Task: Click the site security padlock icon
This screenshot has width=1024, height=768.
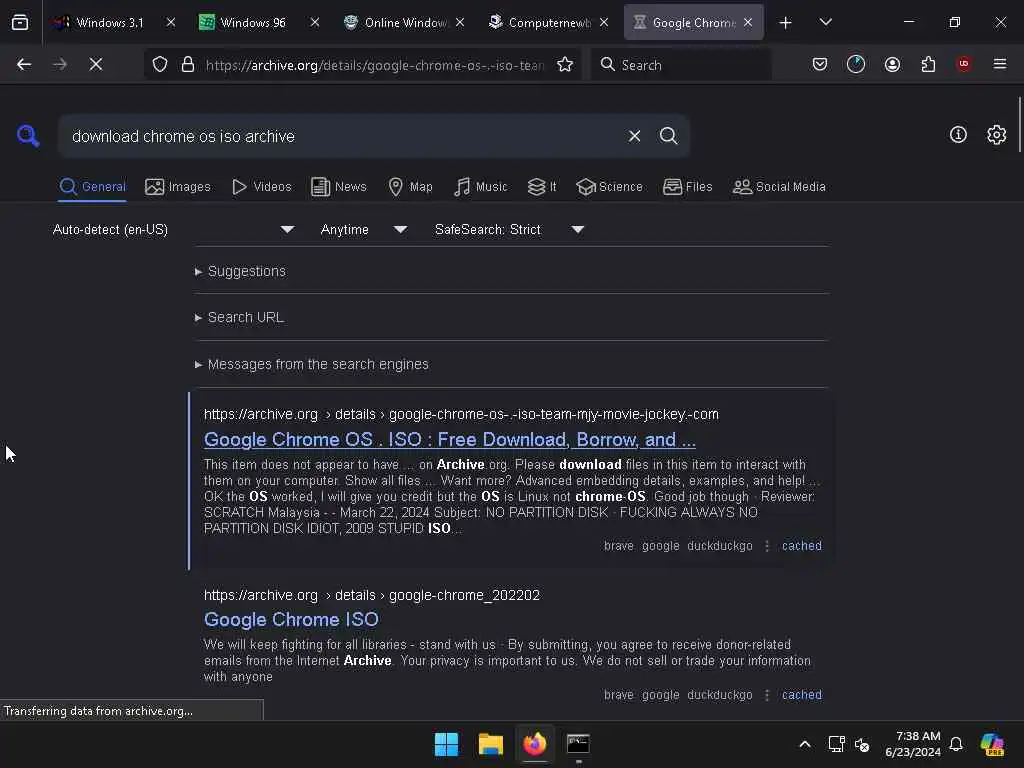Action: pyautogui.click(x=188, y=64)
